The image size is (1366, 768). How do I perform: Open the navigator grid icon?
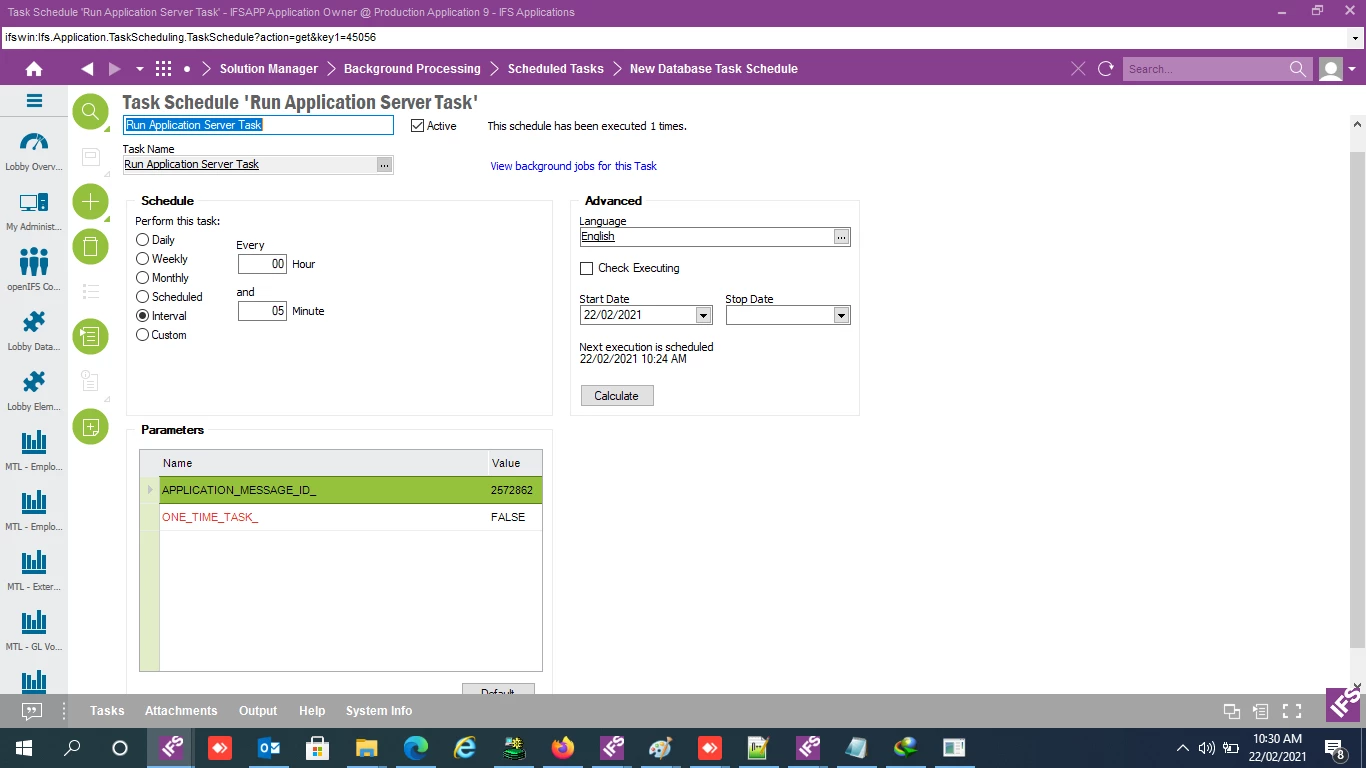pos(164,69)
